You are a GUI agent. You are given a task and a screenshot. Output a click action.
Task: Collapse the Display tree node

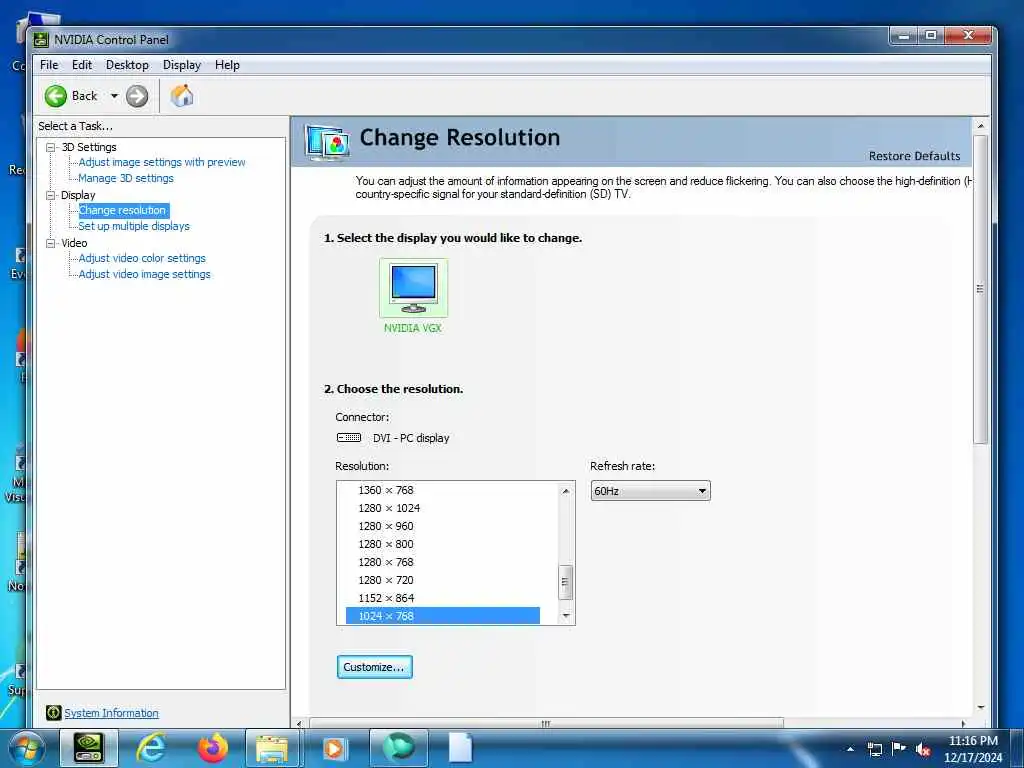(50, 195)
